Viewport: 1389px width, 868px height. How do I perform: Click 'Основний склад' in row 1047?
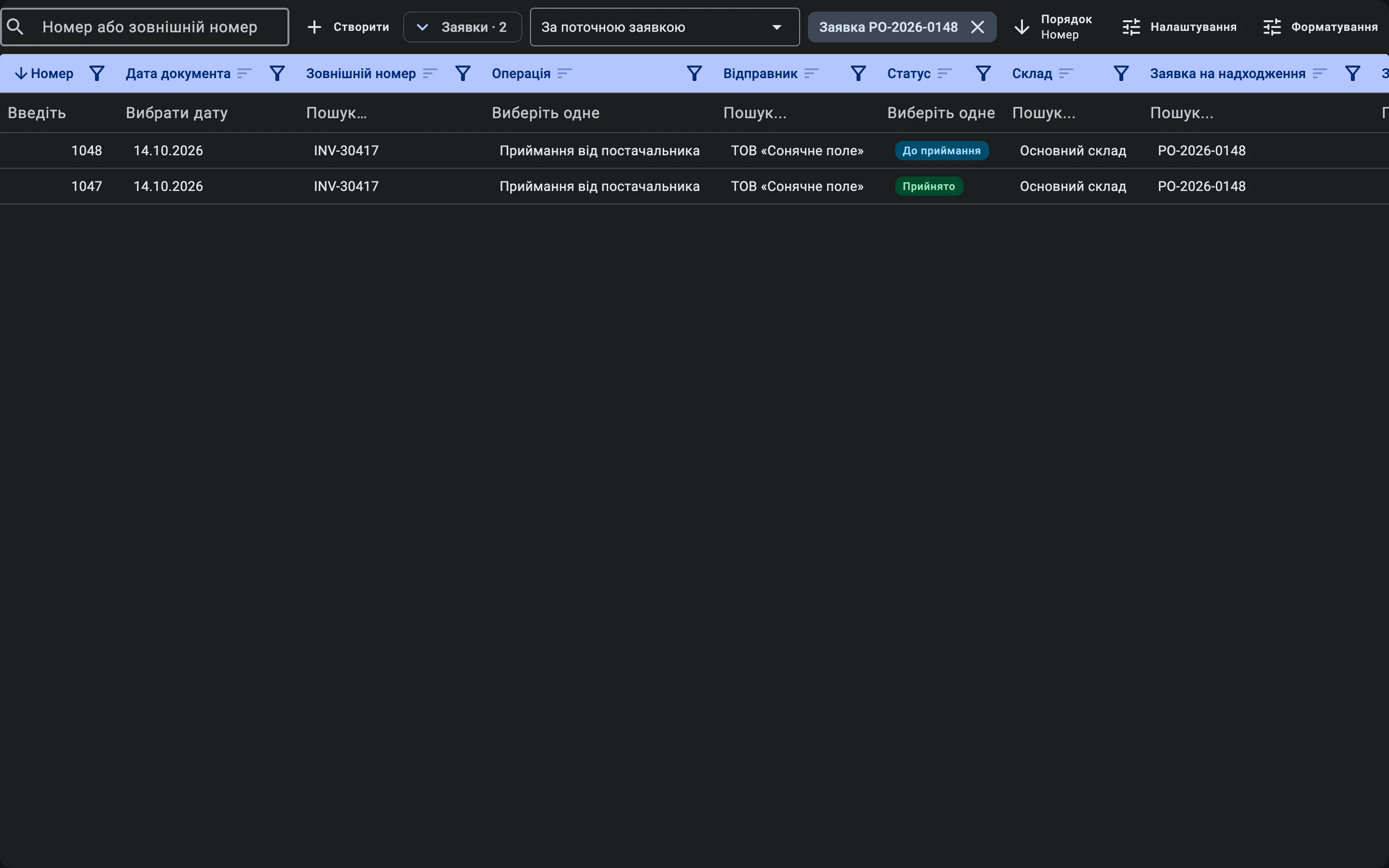(x=1073, y=187)
